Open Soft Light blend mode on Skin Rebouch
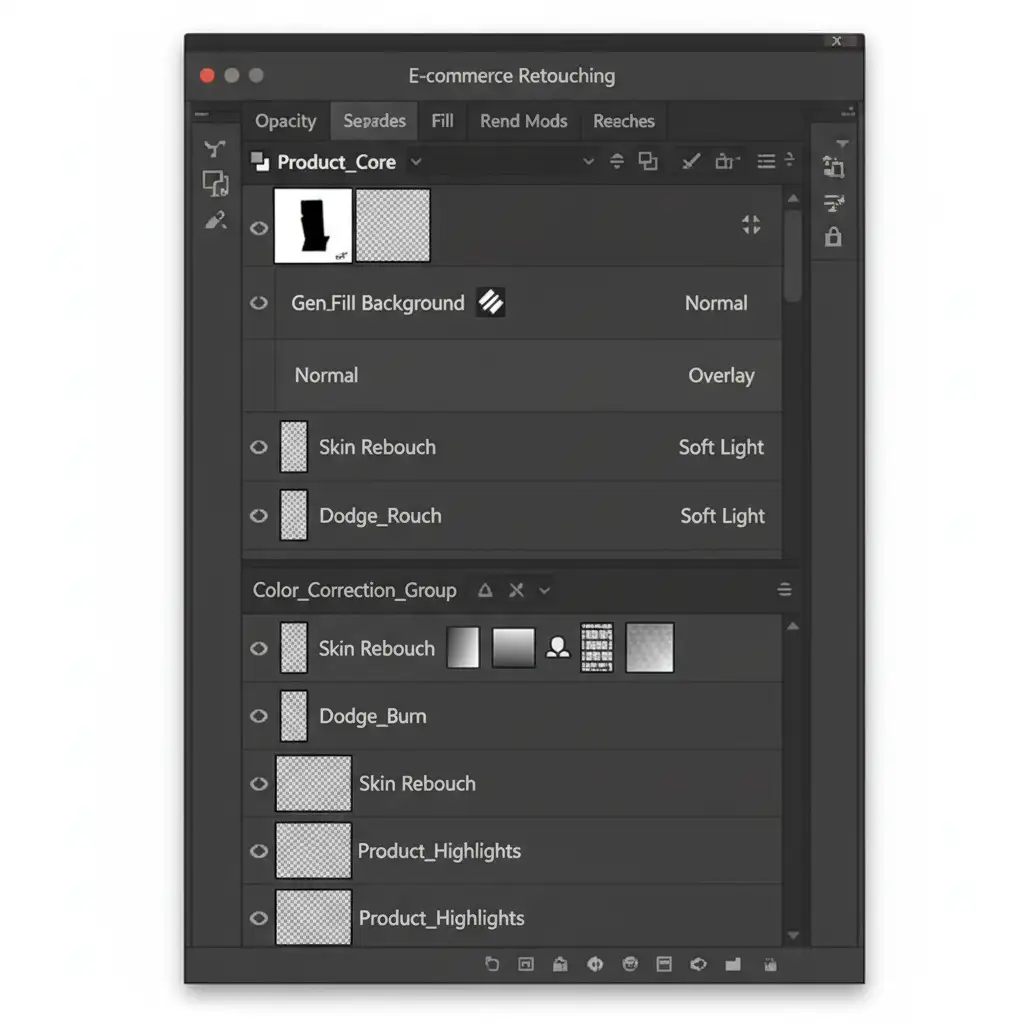Image resolution: width=1024 pixels, height=1024 pixels. coord(721,447)
